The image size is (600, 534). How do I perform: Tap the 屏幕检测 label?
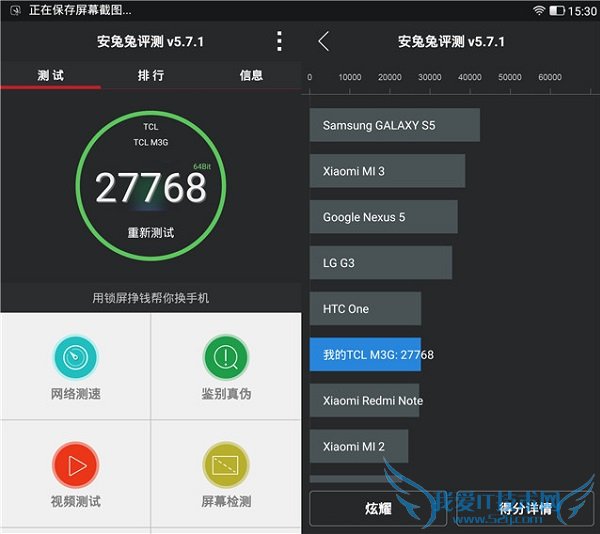click(226, 501)
